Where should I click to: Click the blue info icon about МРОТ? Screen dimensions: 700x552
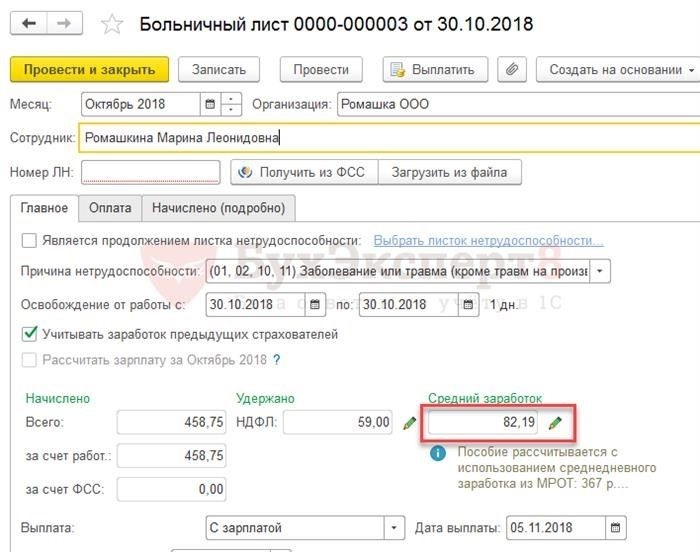pyautogui.click(x=438, y=453)
